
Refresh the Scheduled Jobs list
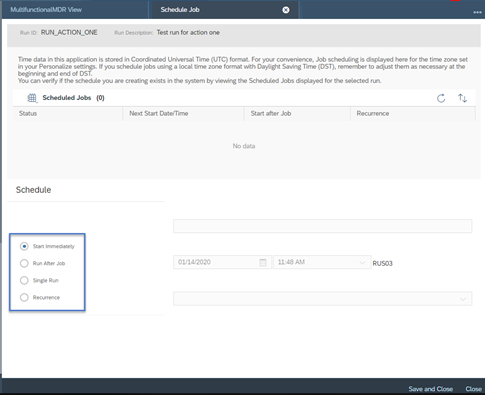click(x=441, y=98)
